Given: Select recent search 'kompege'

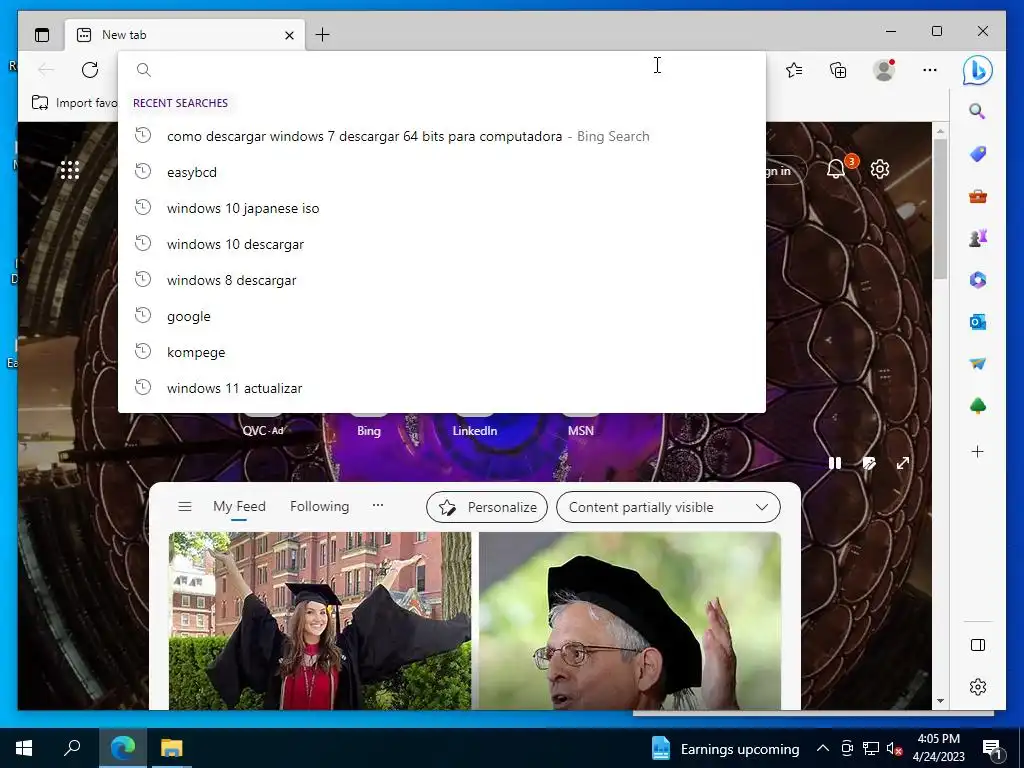Looking at the screenshot, I should (x=441, y=352).
